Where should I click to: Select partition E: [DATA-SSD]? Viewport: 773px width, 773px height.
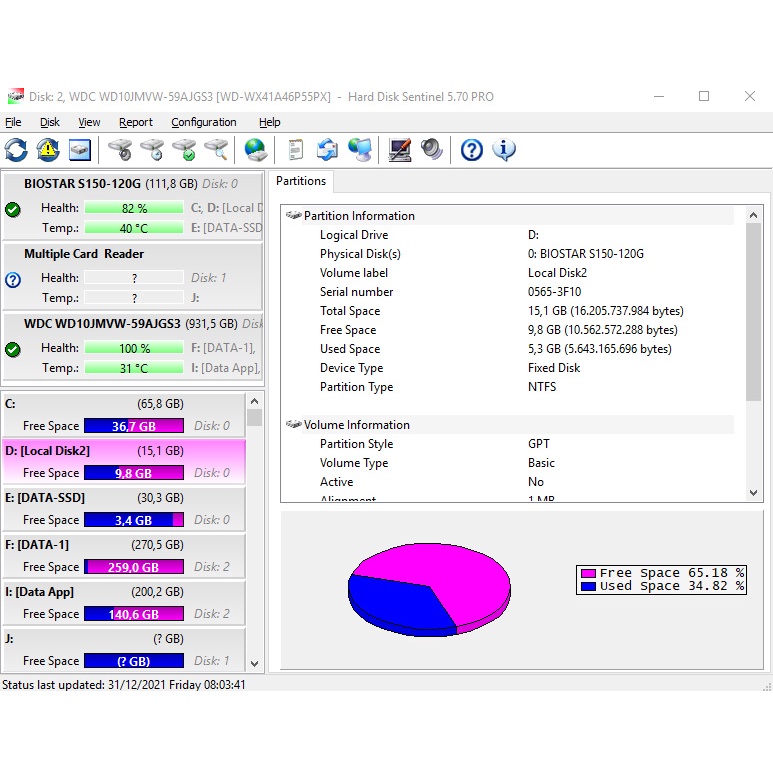coord(124,509)
